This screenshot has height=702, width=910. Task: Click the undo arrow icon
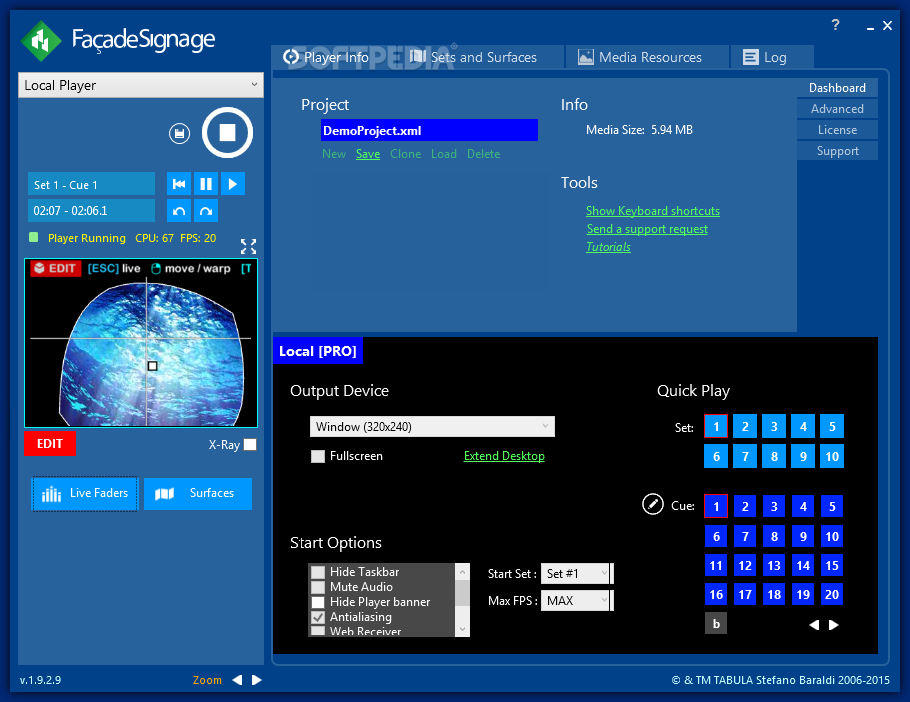[x=179, y=211]
